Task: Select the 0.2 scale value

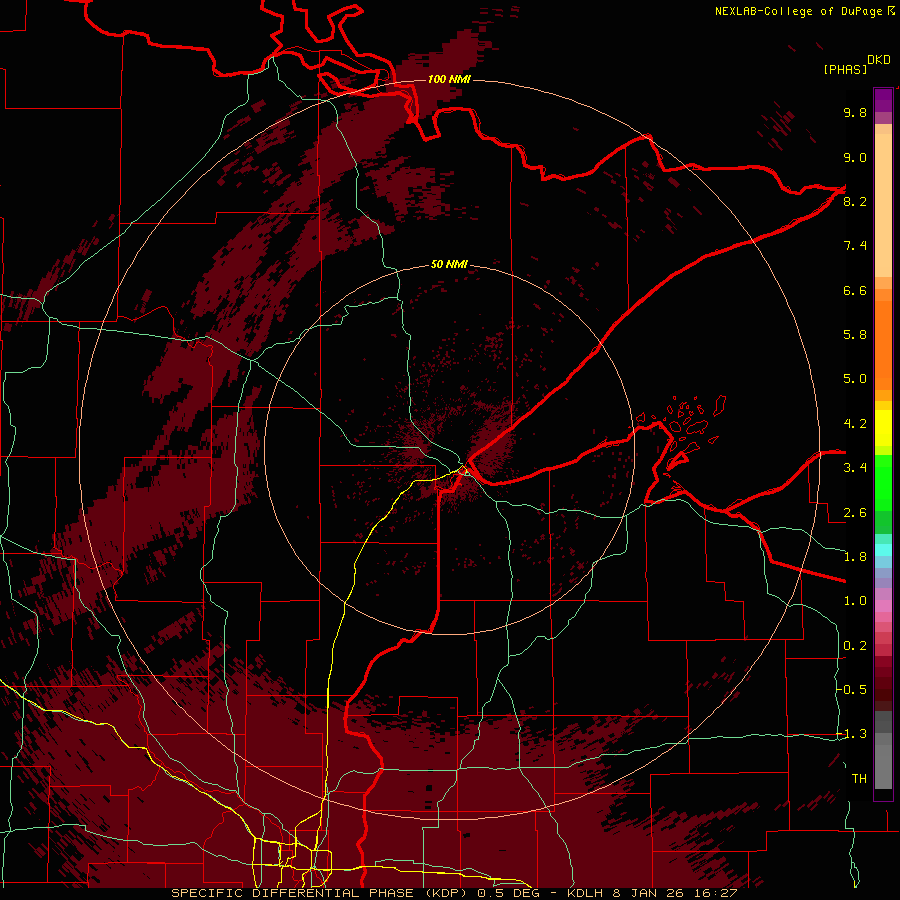Action: click(x=855, y=646)
